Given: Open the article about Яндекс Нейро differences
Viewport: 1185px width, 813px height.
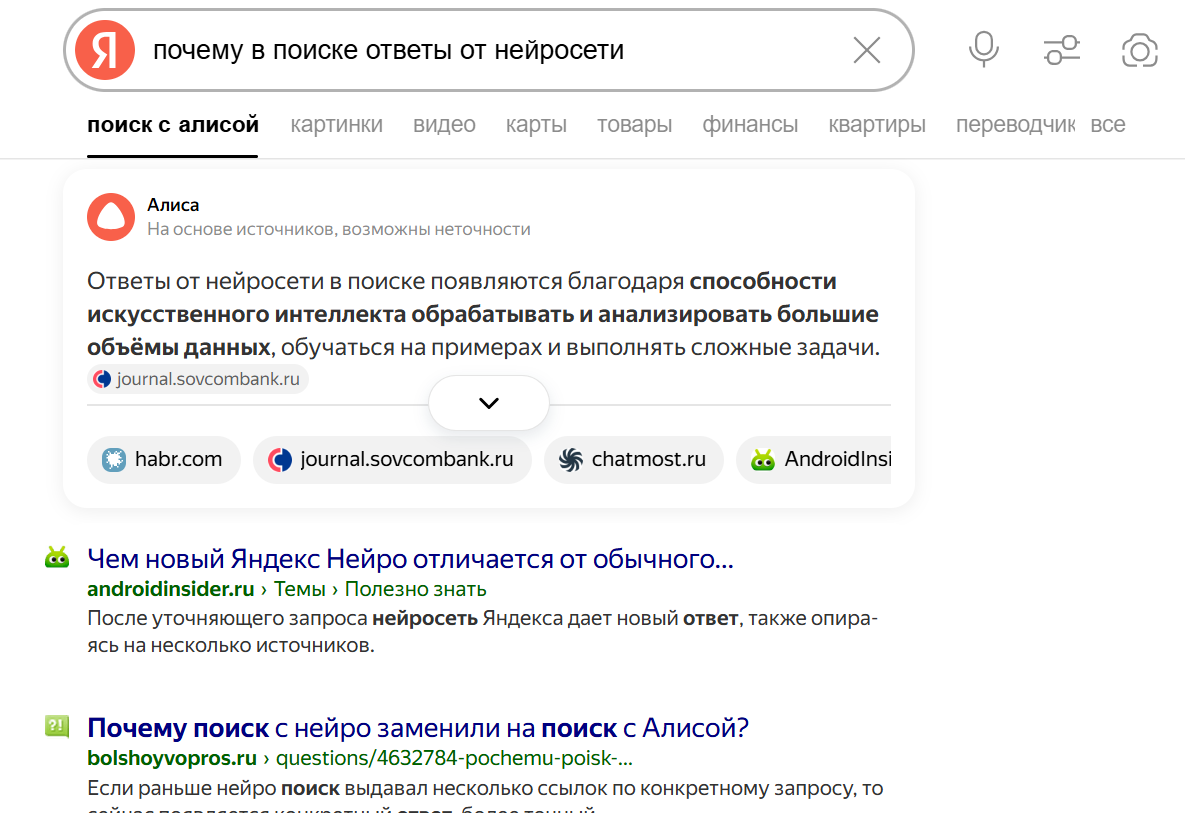Looking at the screenshot, I should pyautogui.click(x=409, y=558).
